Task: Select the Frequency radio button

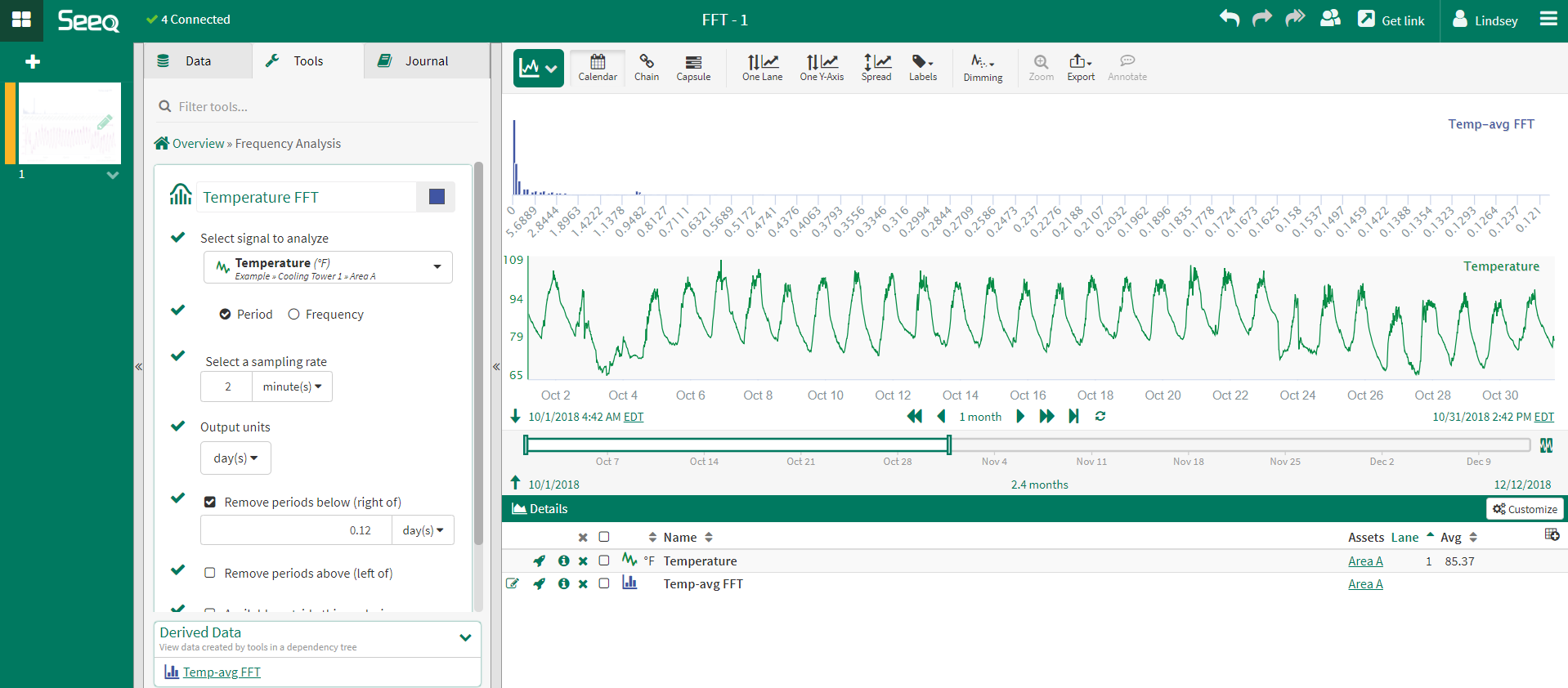Action: click(294, 315)
